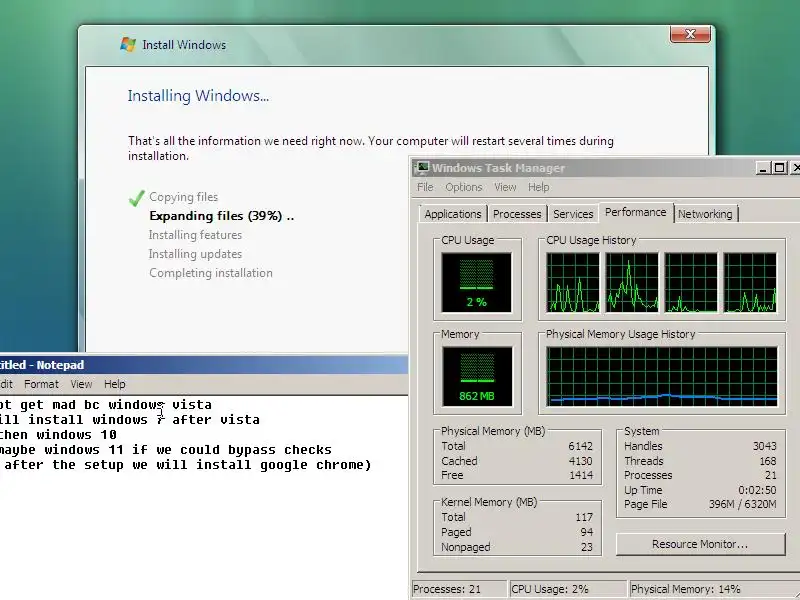Click the Task Manager title bar icon
Image resolution: width=800 pixels, height=600 pixels.
422,167
